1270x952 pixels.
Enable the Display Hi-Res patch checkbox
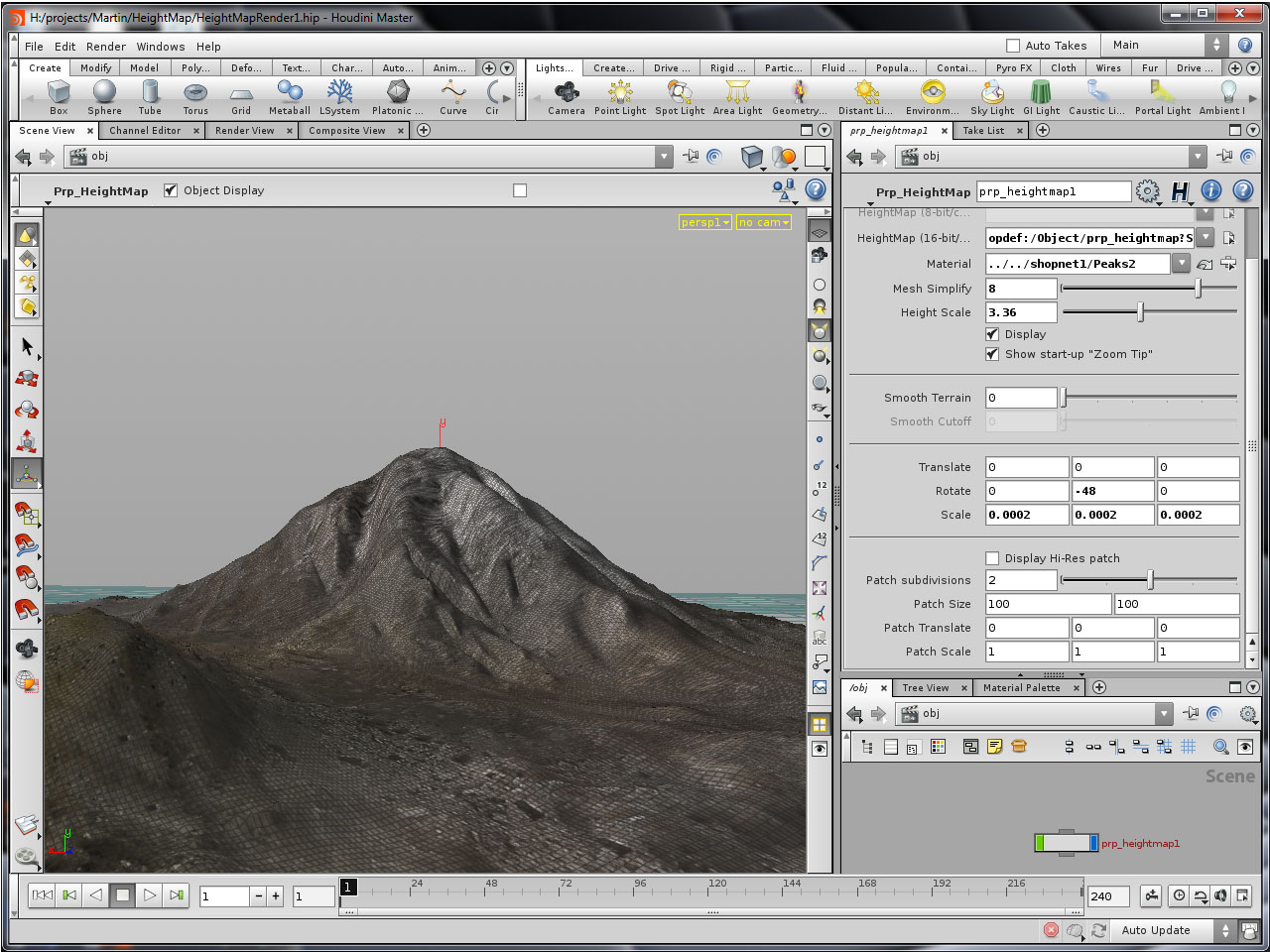coord(991,558)
